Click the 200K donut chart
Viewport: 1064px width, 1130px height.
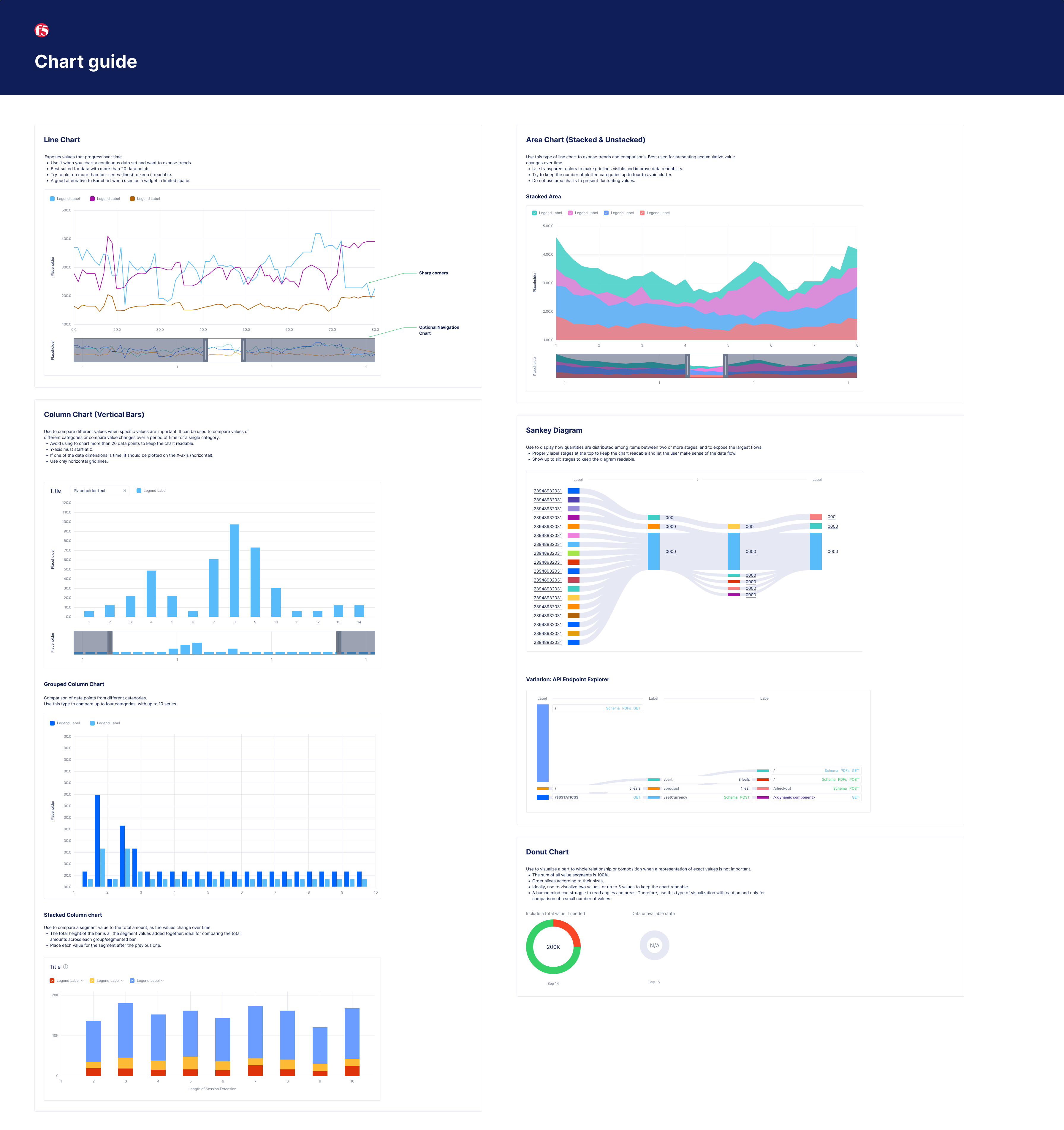pos(553,947)
